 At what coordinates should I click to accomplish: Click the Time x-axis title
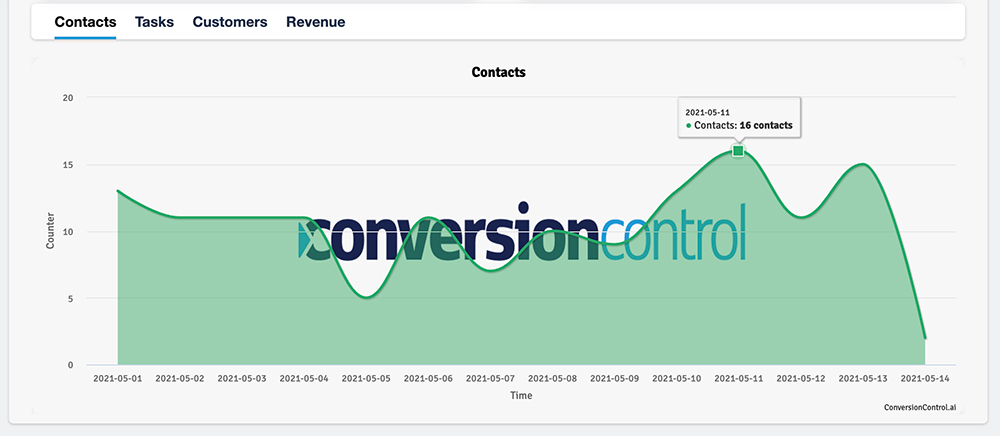521,395
